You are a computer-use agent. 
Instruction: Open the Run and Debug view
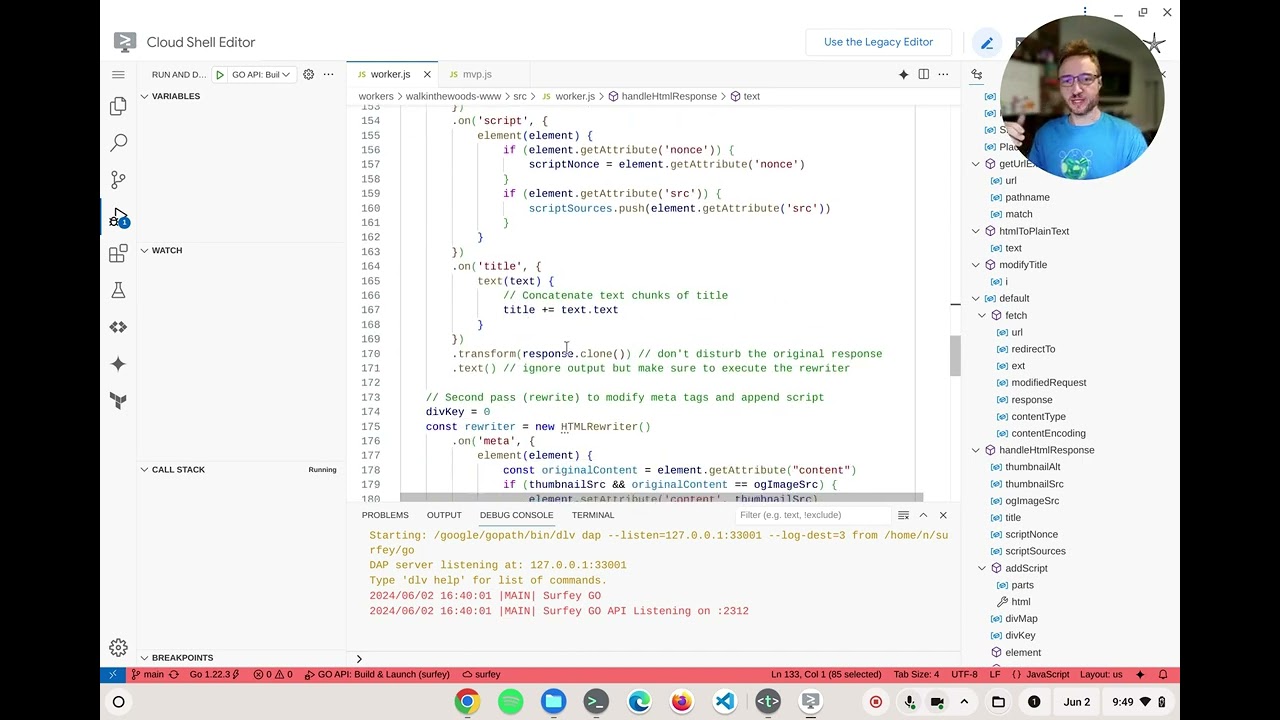(x=118, y=217)
